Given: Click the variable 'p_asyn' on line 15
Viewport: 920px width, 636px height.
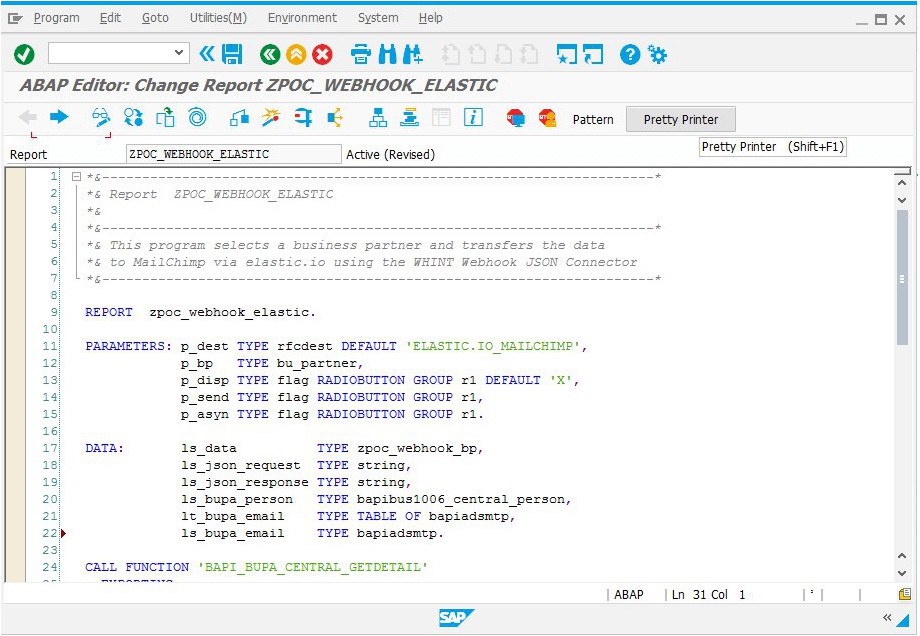Looking at the screenshot, I should click(205, 414).
